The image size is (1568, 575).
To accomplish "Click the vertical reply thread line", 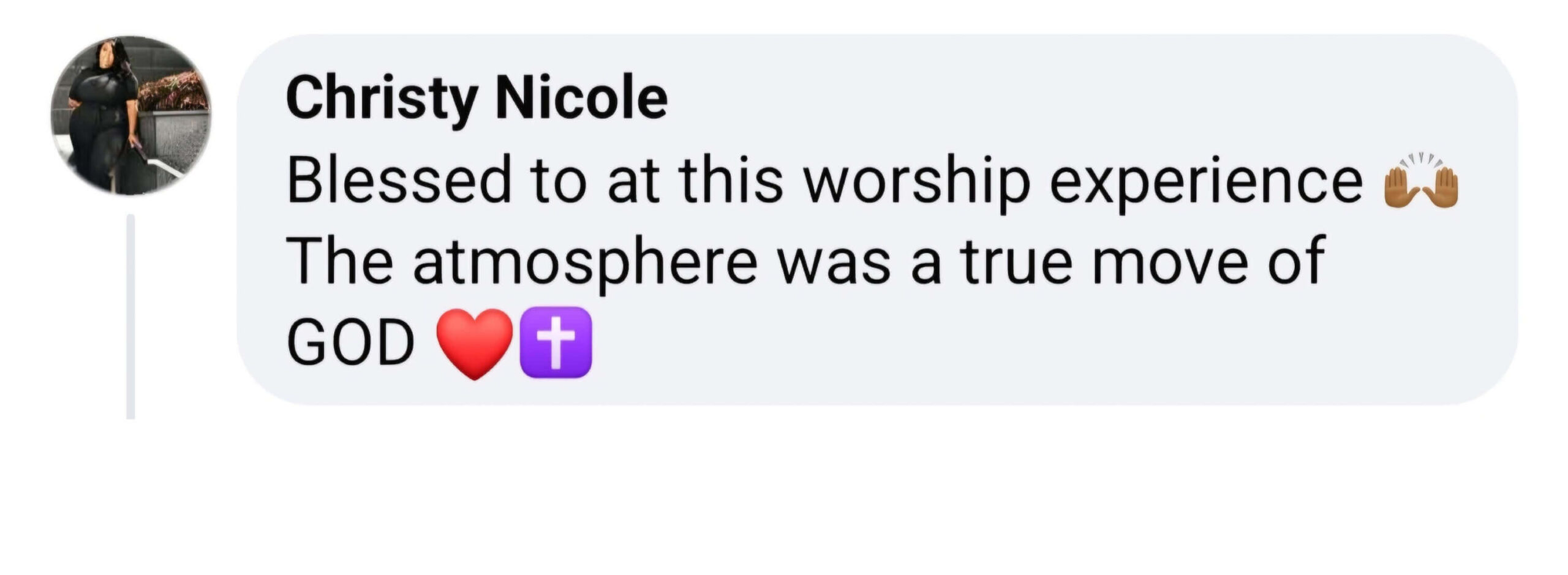I will coord(130,316).
